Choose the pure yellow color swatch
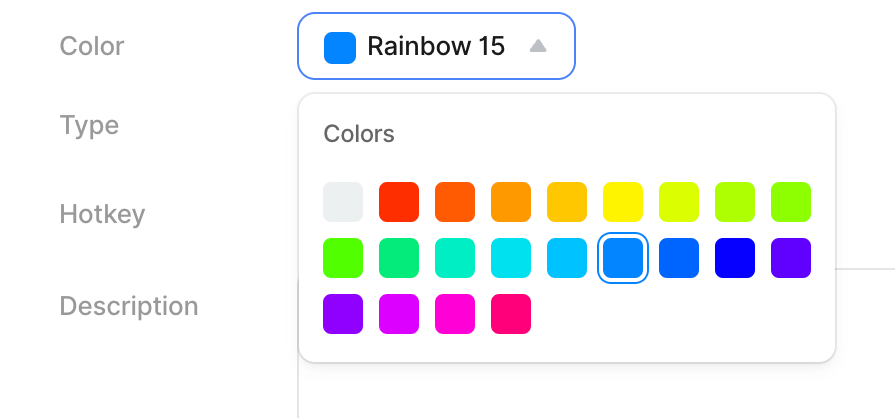Screen dimensions: 895x418 pyautogui.click(x=623, y=202)
